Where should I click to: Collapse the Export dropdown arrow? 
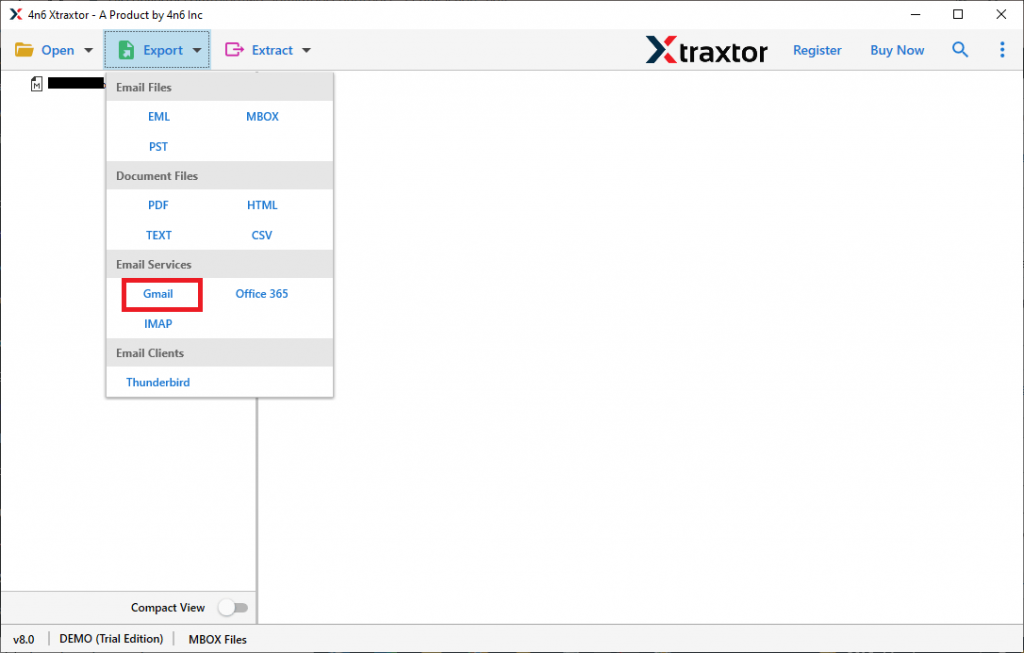click(197, 50)
